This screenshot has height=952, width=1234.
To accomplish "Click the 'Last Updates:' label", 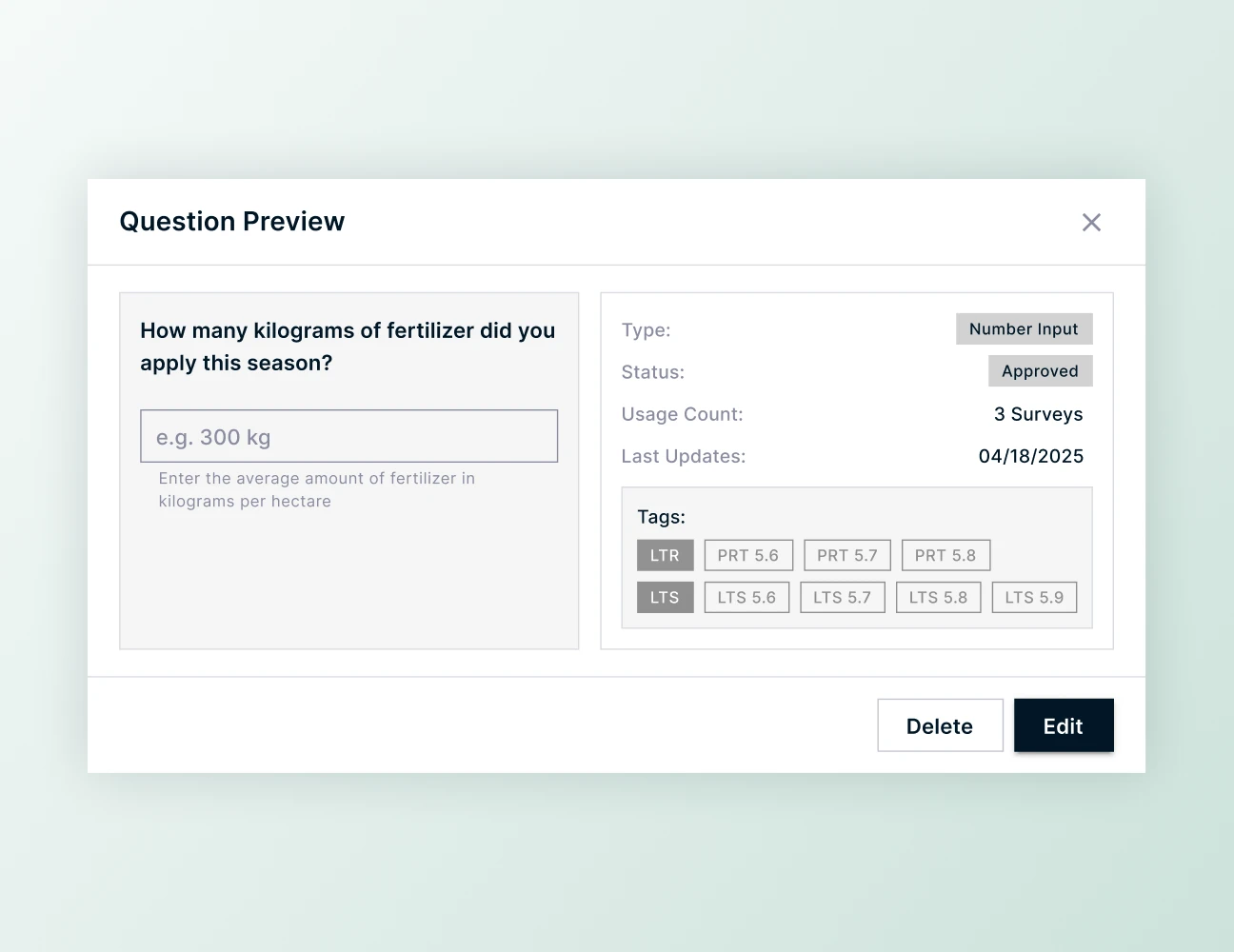I will (x=684, y=456).
